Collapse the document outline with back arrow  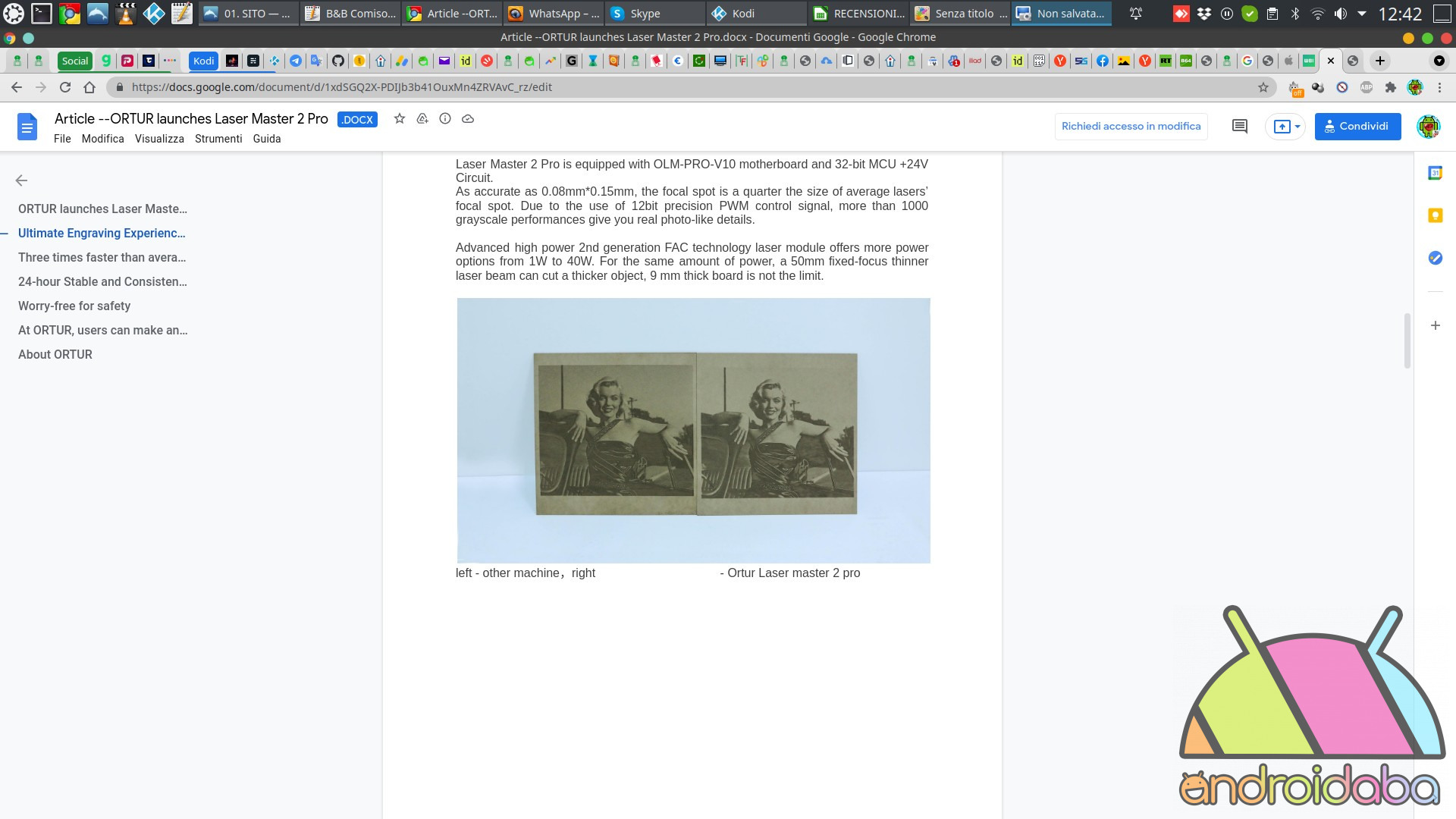tap(21, 180)
